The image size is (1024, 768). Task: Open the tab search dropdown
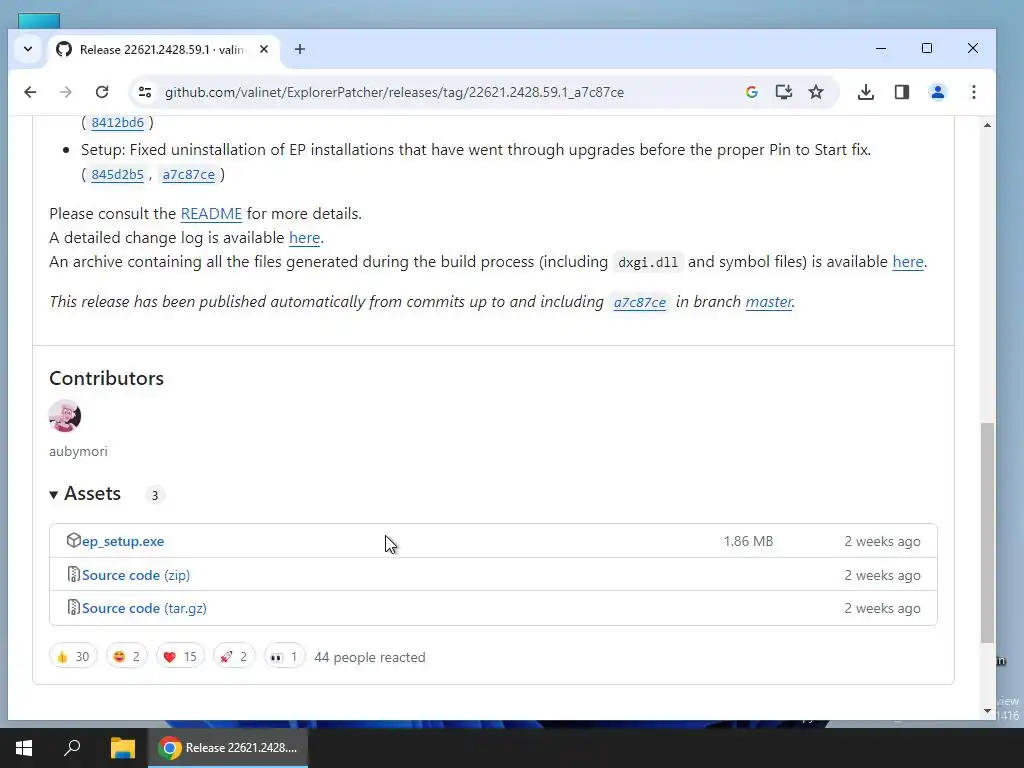click(x=28, y=50)
